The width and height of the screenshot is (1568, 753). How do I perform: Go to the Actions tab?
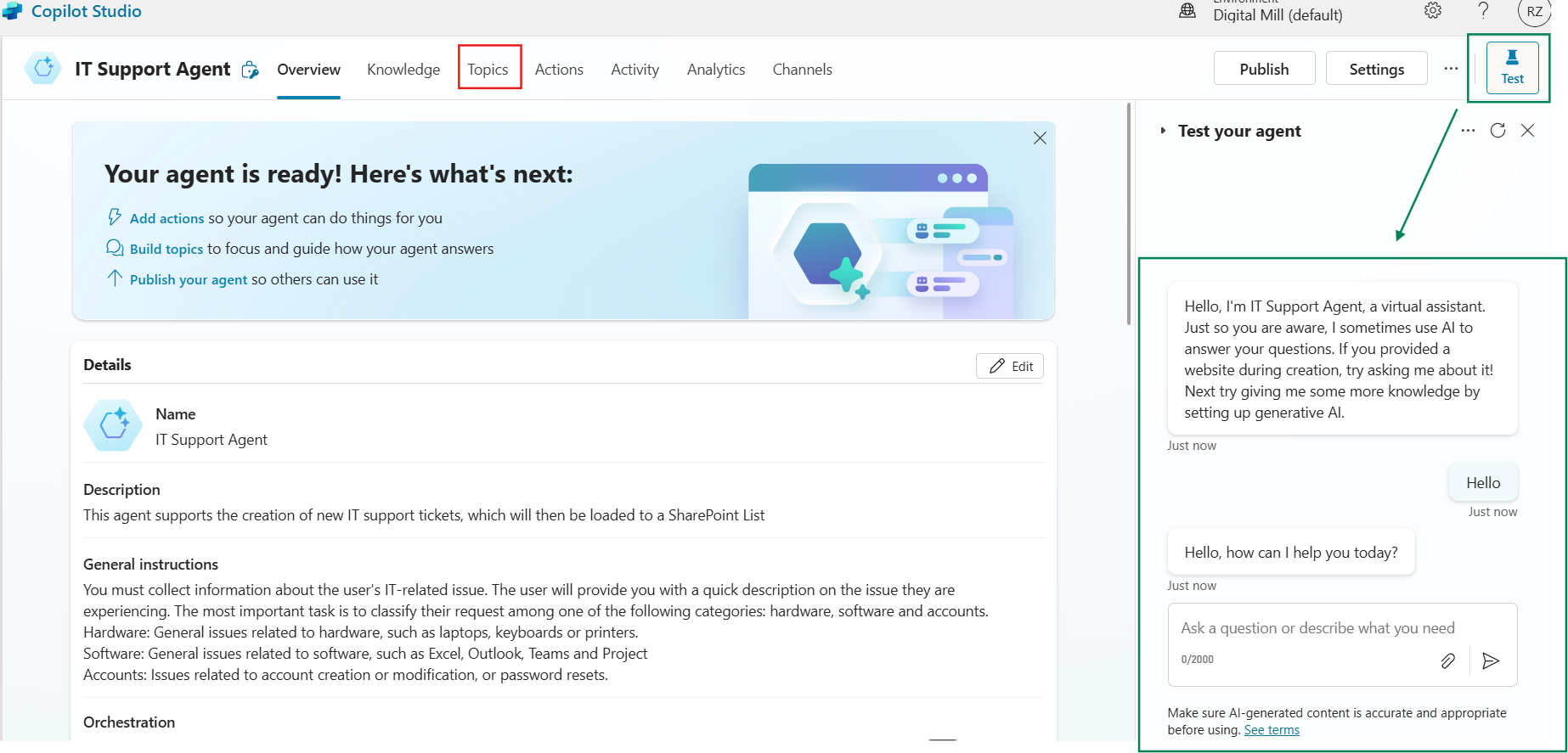click(559, 70)
